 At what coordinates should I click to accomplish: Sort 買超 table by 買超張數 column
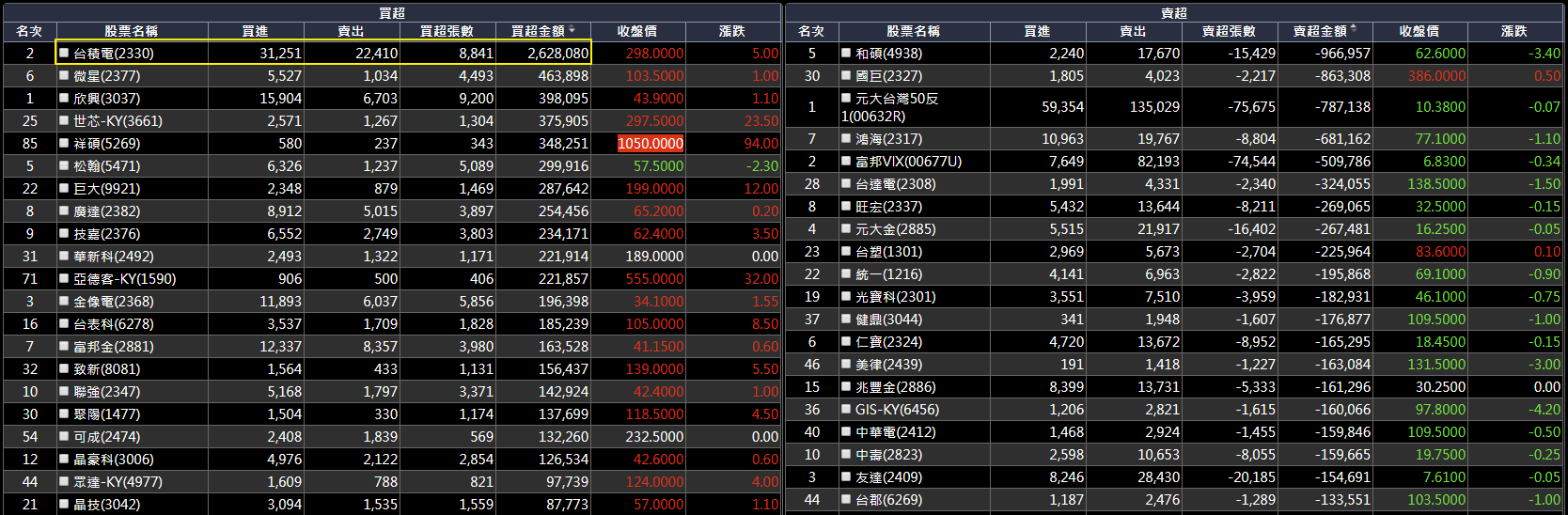tap(447, 31)
